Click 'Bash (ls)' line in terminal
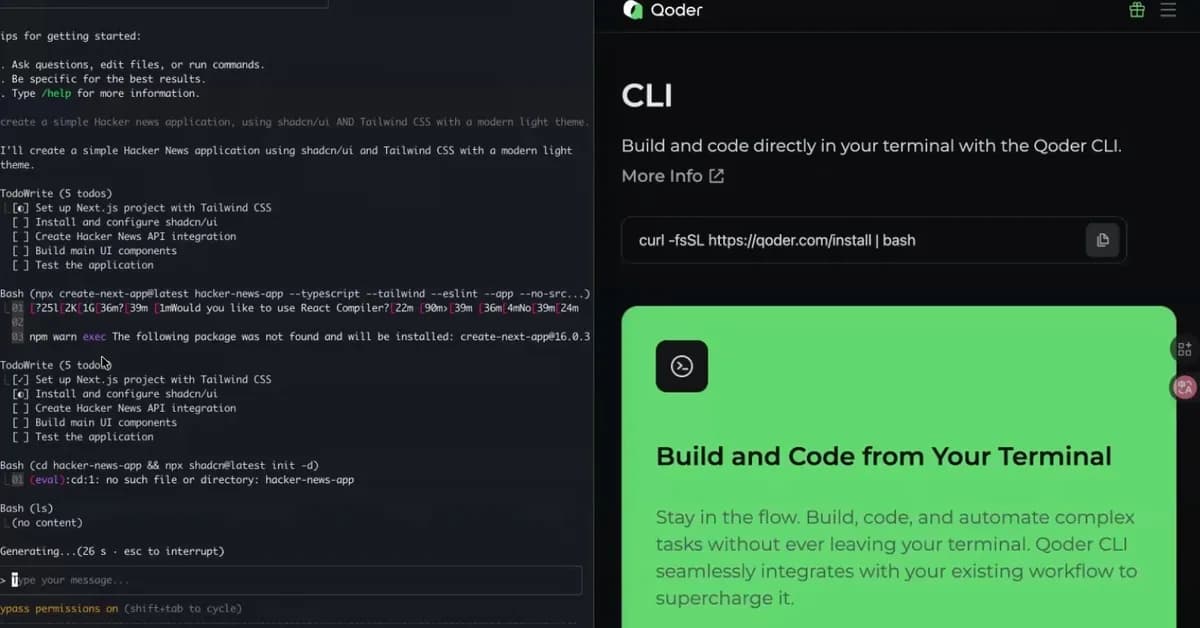1200x628 pixels. pyautogui.click(x=27, y=509)
